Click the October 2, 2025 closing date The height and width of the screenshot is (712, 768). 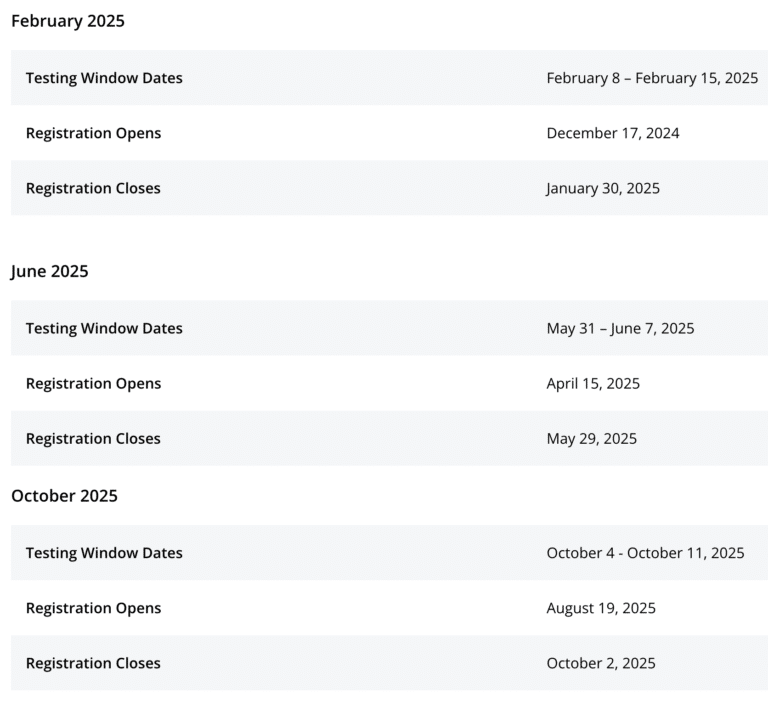[x=601, y=663]
